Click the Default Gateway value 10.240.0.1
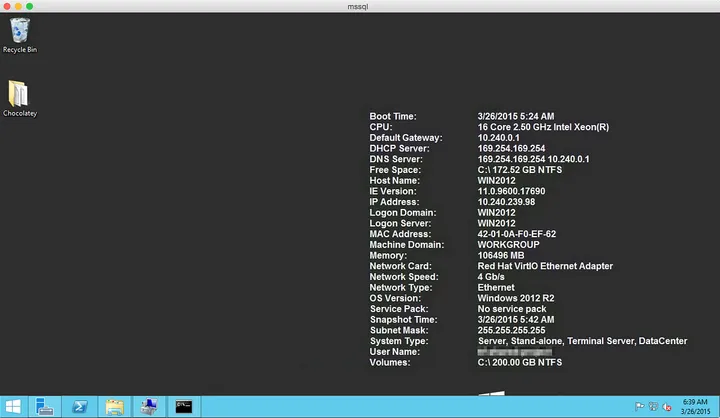Image resolution: width=720 pixels, height=418 pixels. (498, 138)
